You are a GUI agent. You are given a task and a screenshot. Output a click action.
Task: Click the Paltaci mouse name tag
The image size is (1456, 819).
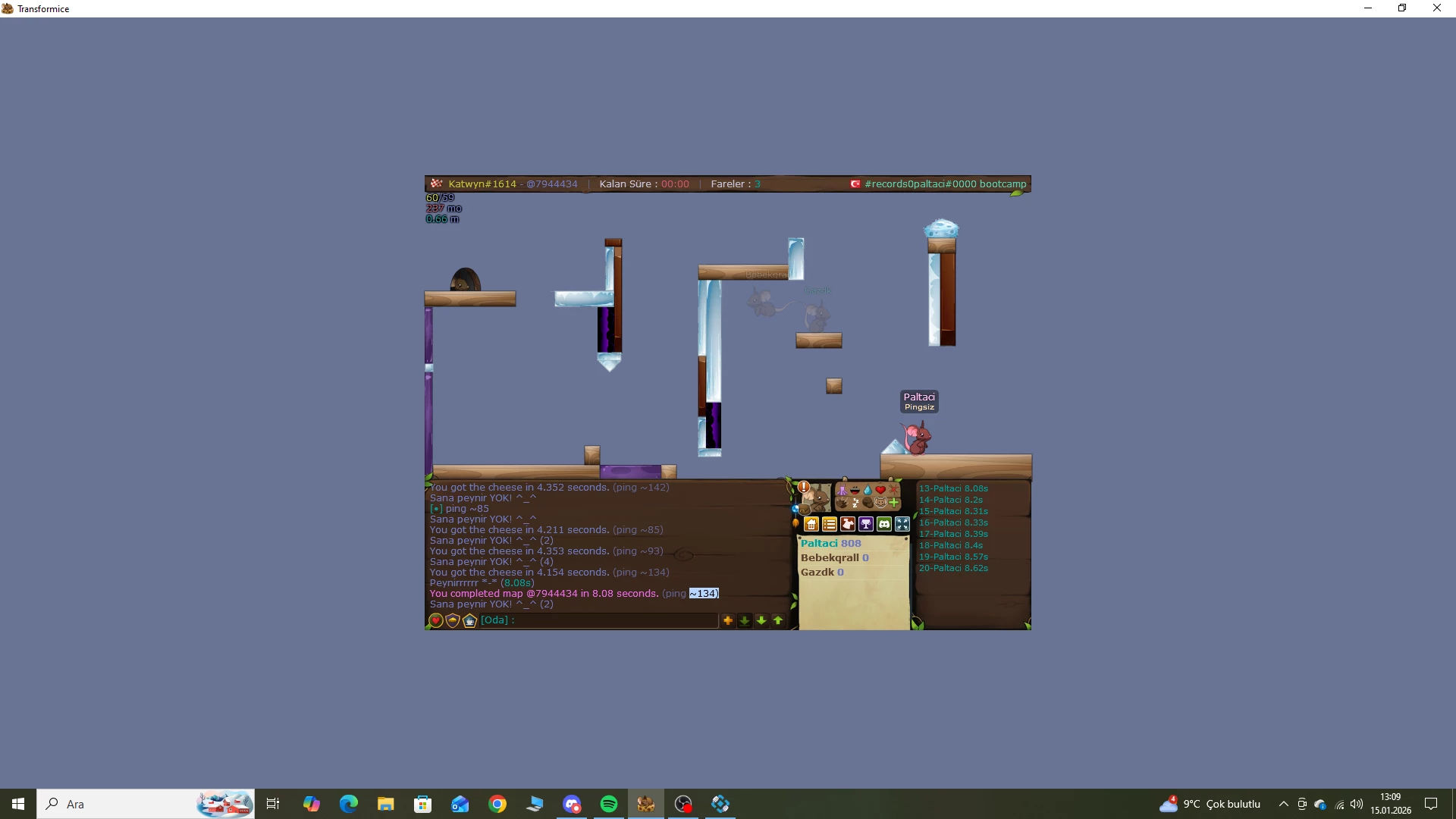click(919, 401)
